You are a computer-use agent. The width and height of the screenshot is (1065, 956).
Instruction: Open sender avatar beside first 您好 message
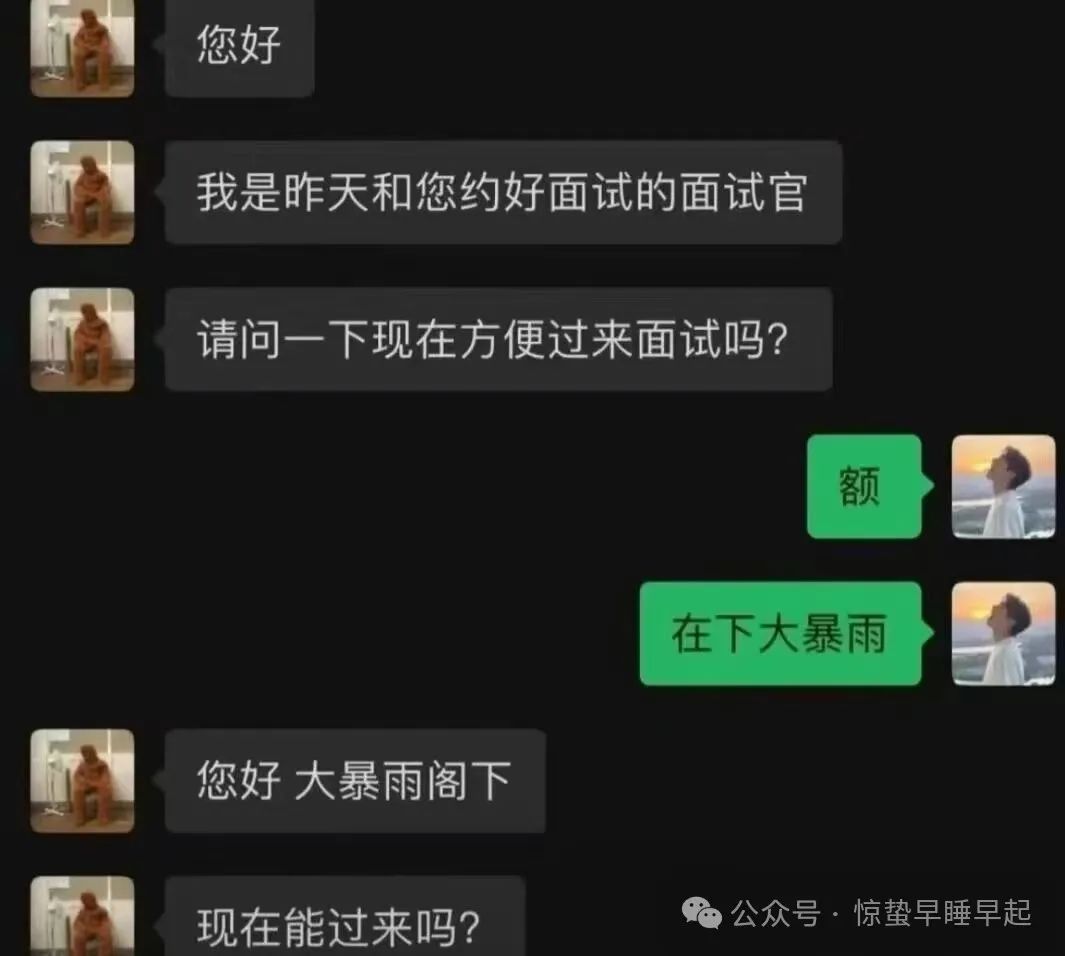click(82, 46)
